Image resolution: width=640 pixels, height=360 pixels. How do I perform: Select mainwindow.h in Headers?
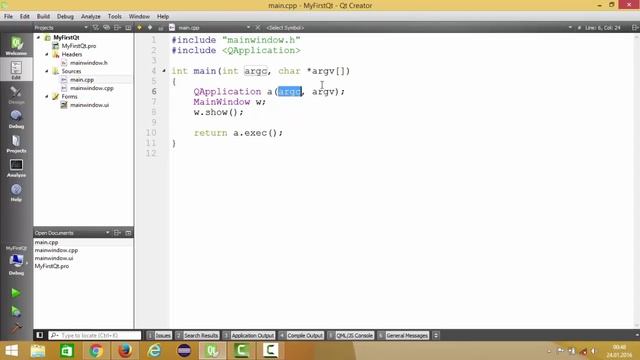click(89, 63)
